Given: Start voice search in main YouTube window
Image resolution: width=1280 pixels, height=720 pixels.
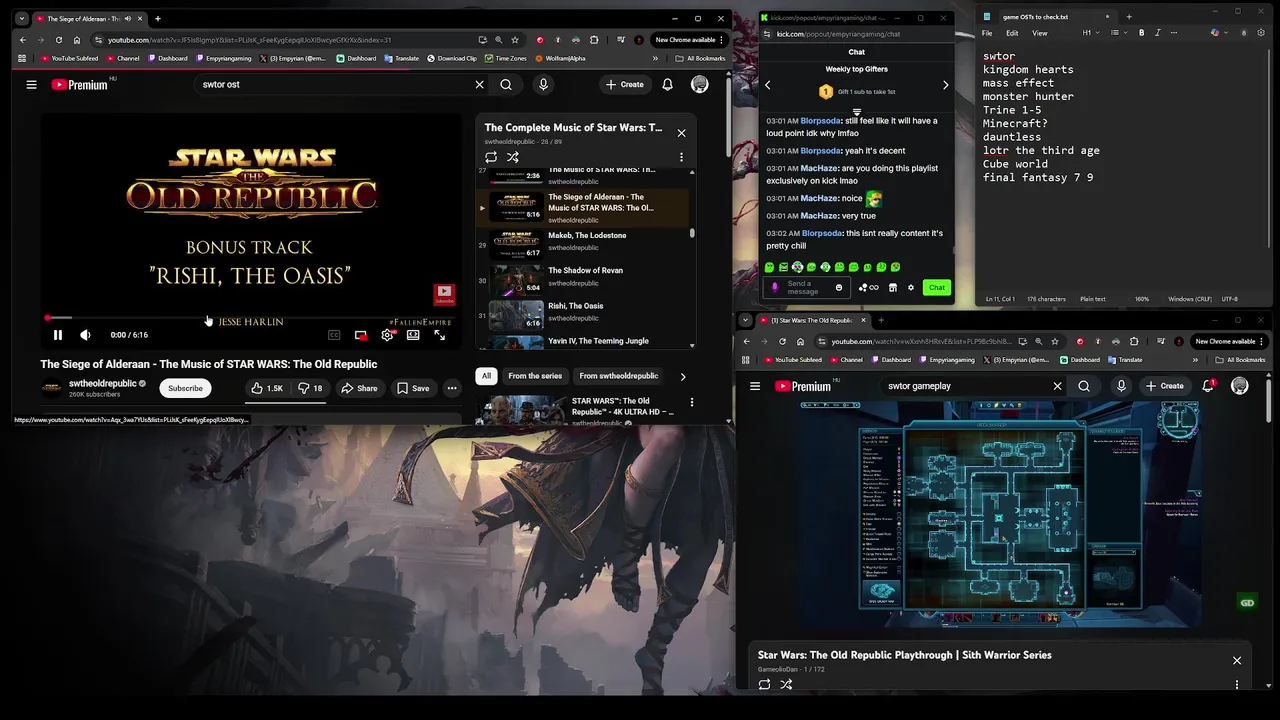Looking at the screenshot, I should (543, 85).
